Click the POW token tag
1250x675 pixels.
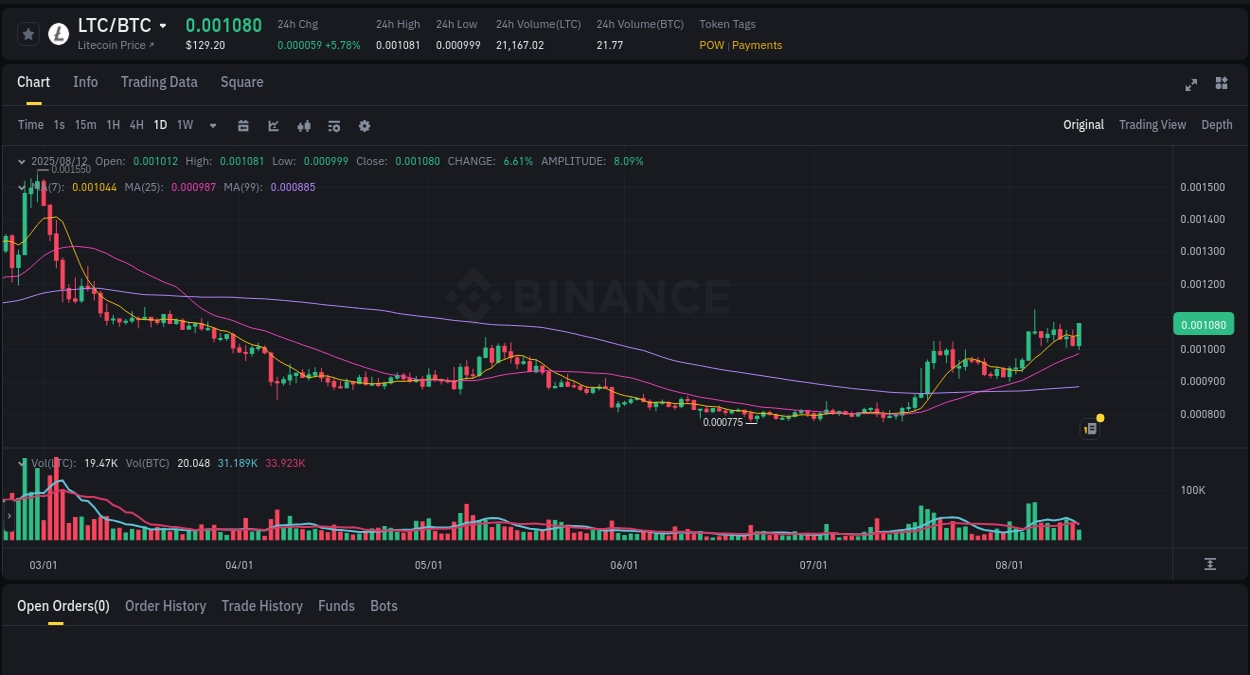point(710,45)
